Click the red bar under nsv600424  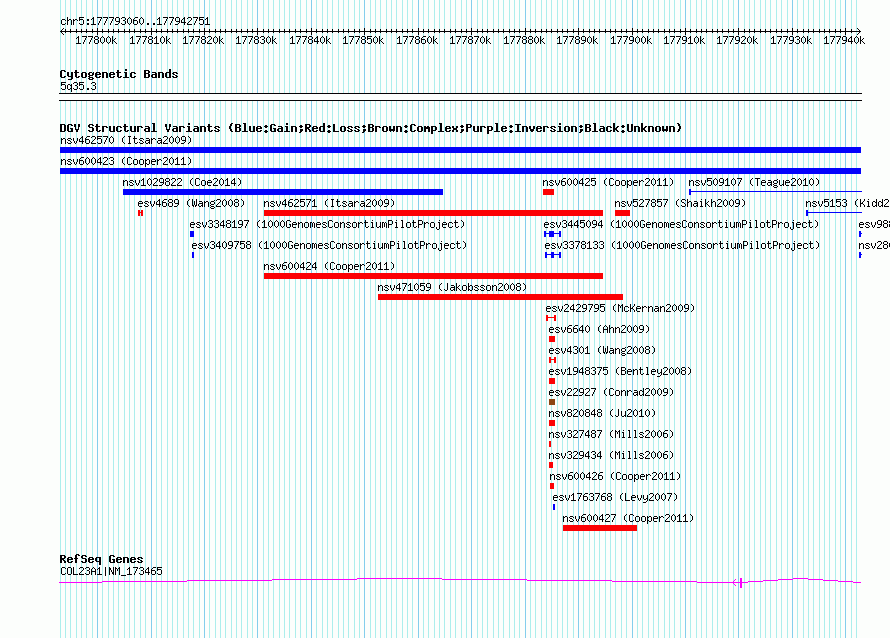coord(433,276)
